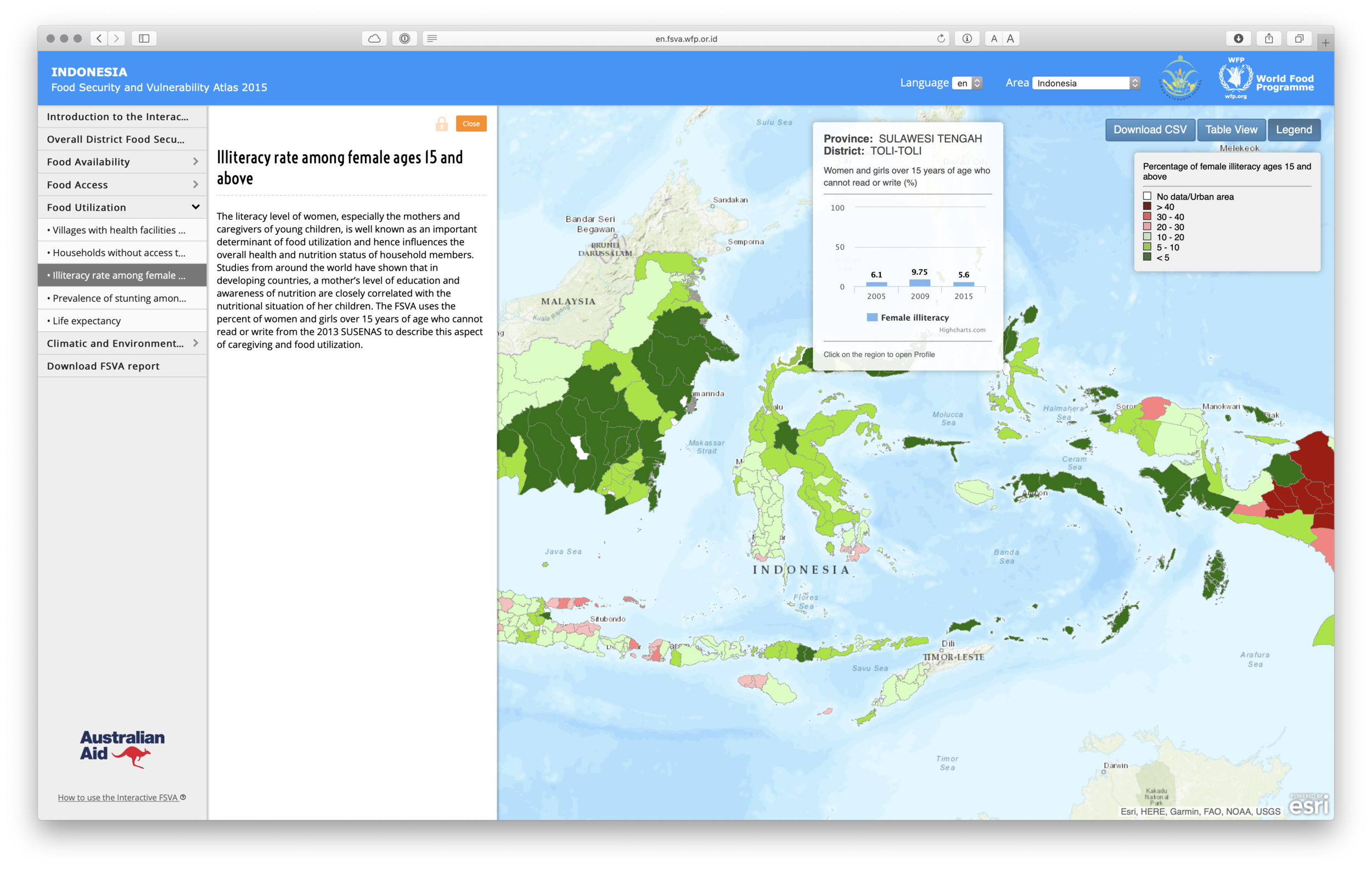Screen dimensions: 1372x870
Task: Click the No data/Urban area swatch
Action: pyautogui.click(x=1147, y=196)
